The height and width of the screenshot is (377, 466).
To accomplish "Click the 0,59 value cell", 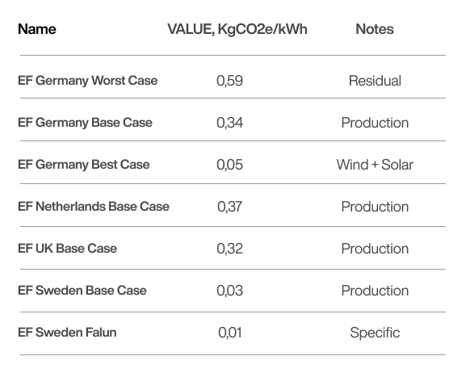I will [x=230, y=81].
